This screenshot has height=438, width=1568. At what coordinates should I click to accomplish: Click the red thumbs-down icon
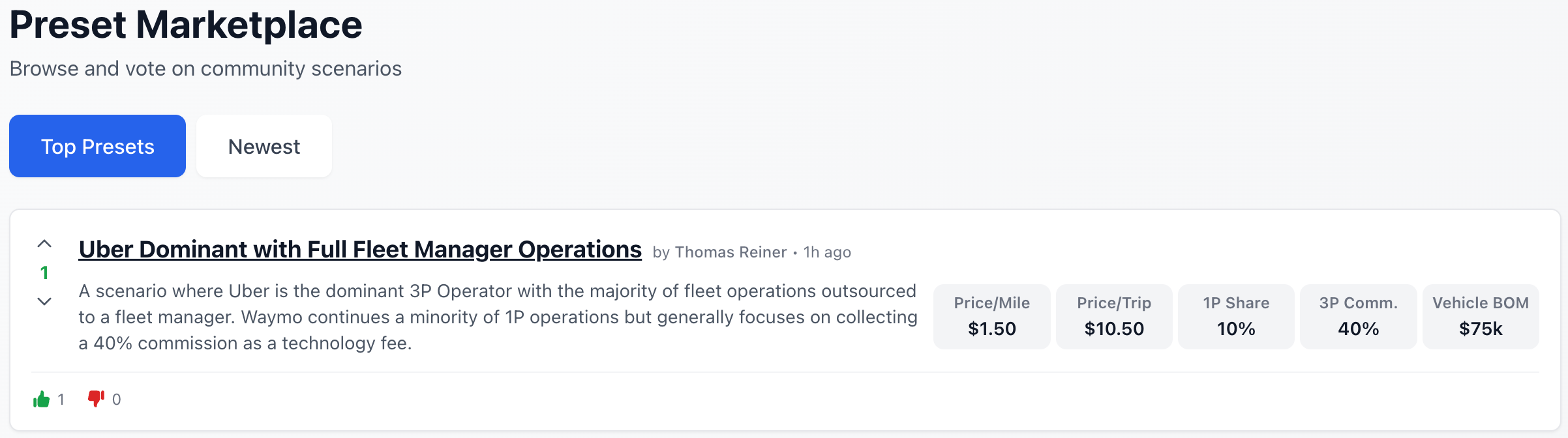pos(96,398)
